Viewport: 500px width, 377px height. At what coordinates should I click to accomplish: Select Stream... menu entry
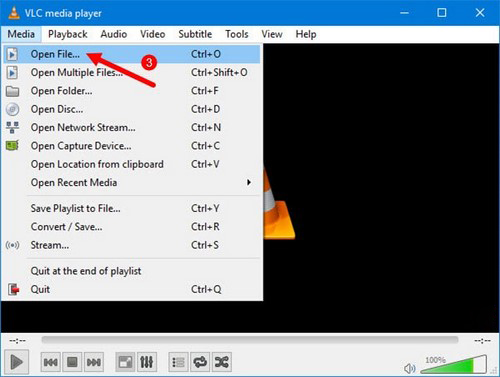pos(132,245)
